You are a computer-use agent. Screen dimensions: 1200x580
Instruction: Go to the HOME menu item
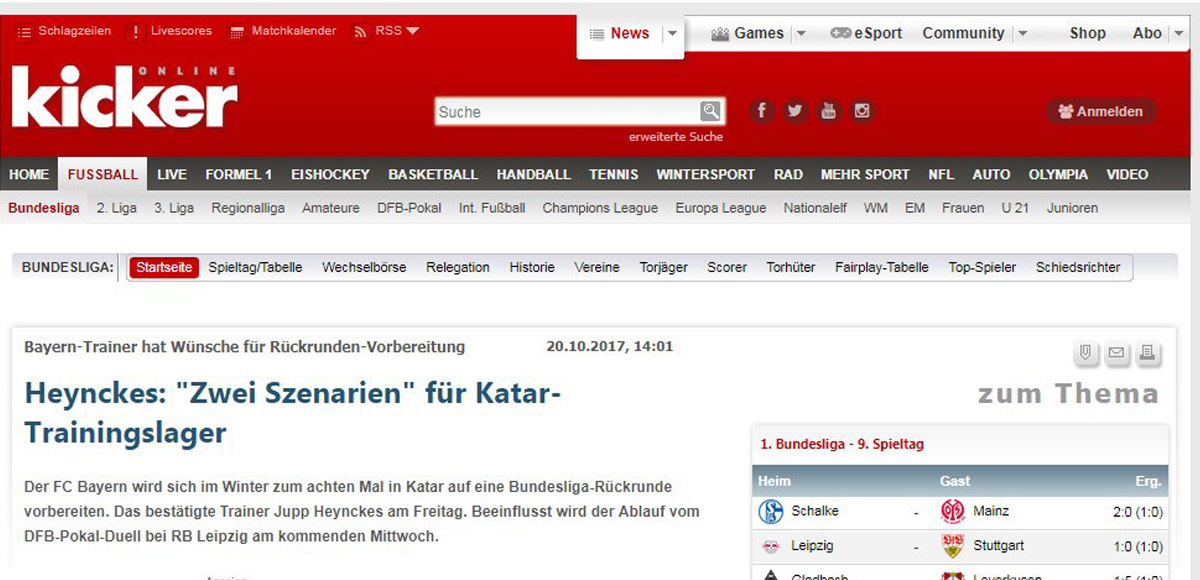(29, 174)
